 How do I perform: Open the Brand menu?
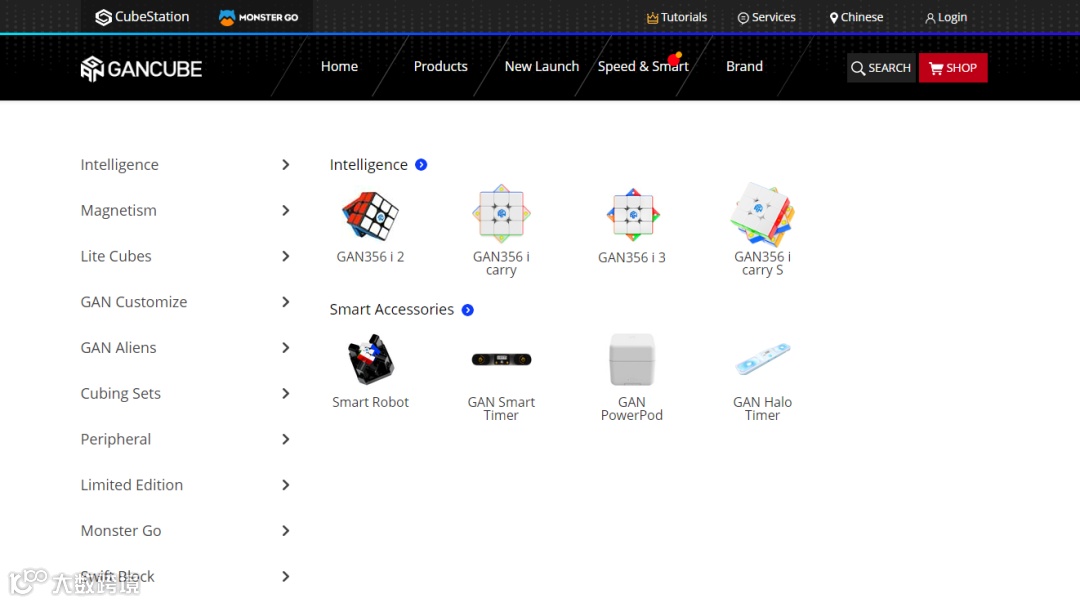(745, 66)
